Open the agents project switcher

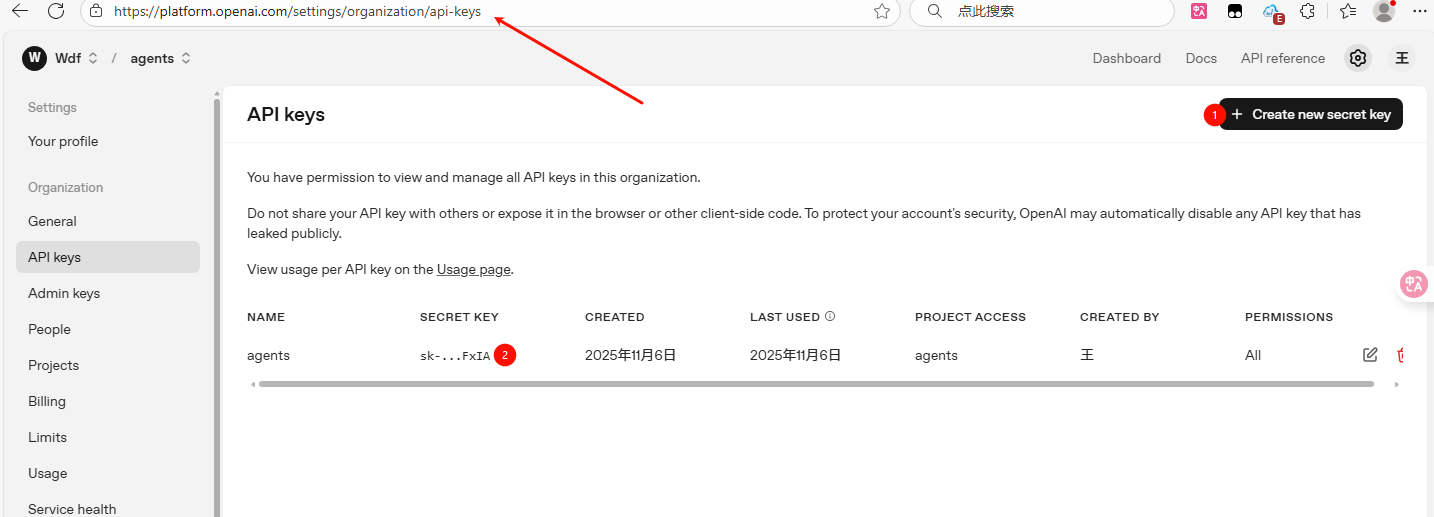160,58
